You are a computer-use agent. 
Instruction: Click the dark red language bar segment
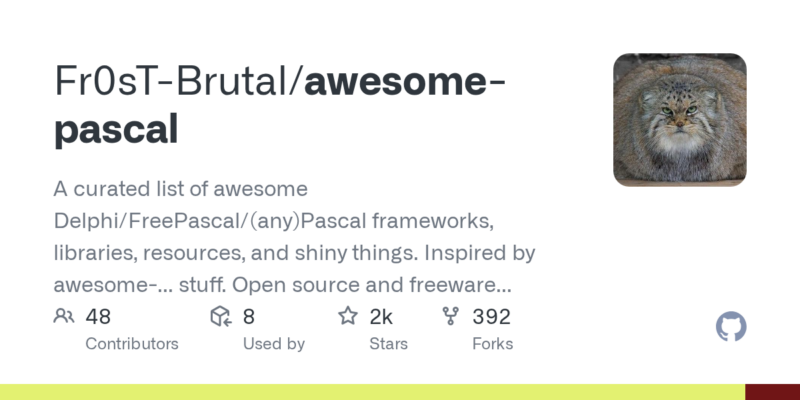(x=772, y=392)
